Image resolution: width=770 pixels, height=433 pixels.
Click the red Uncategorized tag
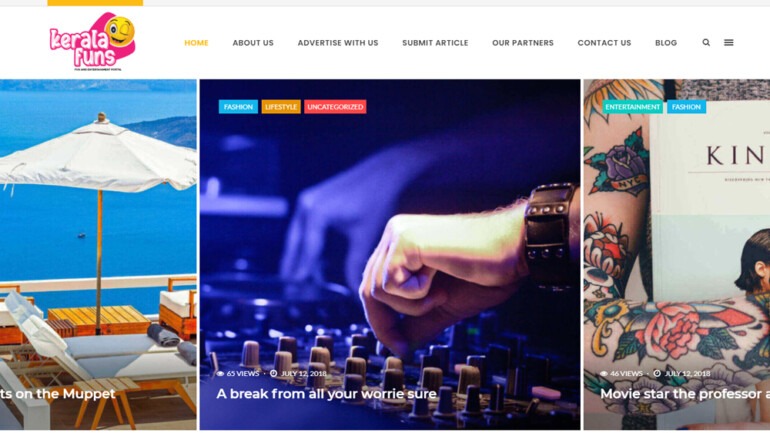click(x=335, y=107)
